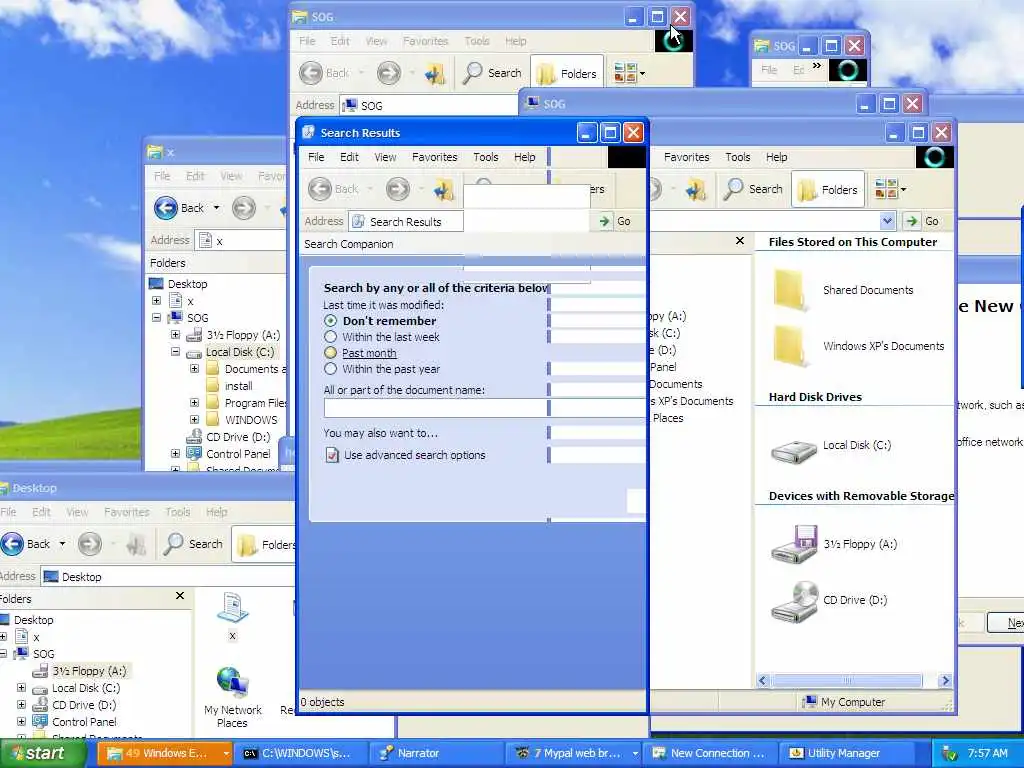
Task: Close Folders pane in Desktop window
Action: (180, 596)
